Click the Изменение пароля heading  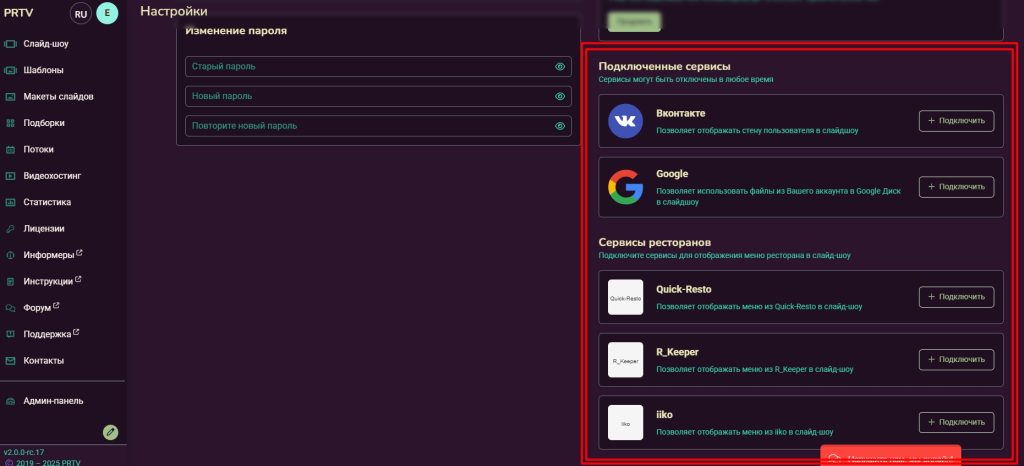pos(236,31)
